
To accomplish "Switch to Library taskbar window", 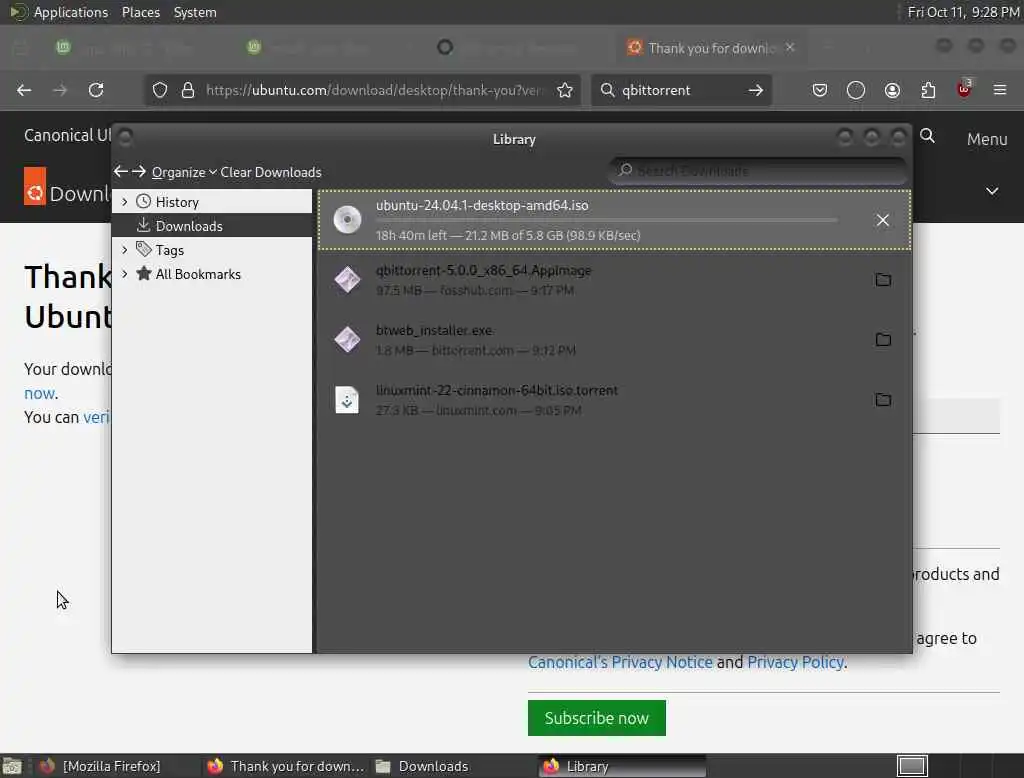I will [622, 766].
